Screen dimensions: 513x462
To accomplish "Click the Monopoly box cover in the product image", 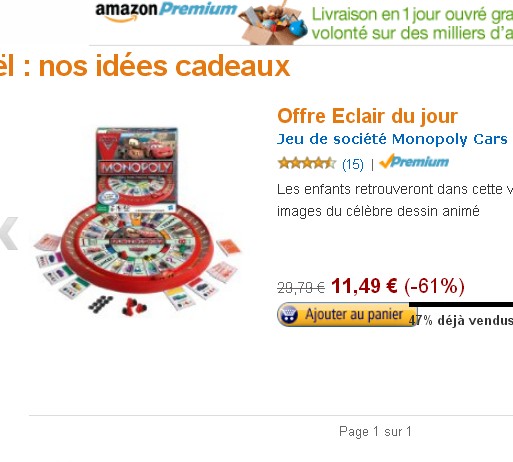I will coord(137,166).
